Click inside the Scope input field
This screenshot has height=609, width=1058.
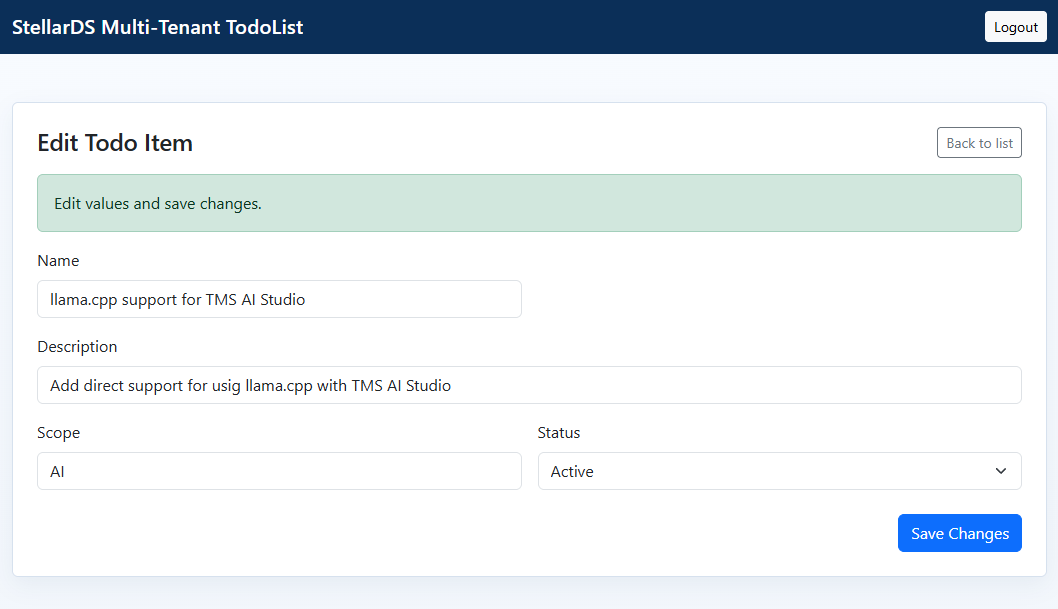point(279,471)
